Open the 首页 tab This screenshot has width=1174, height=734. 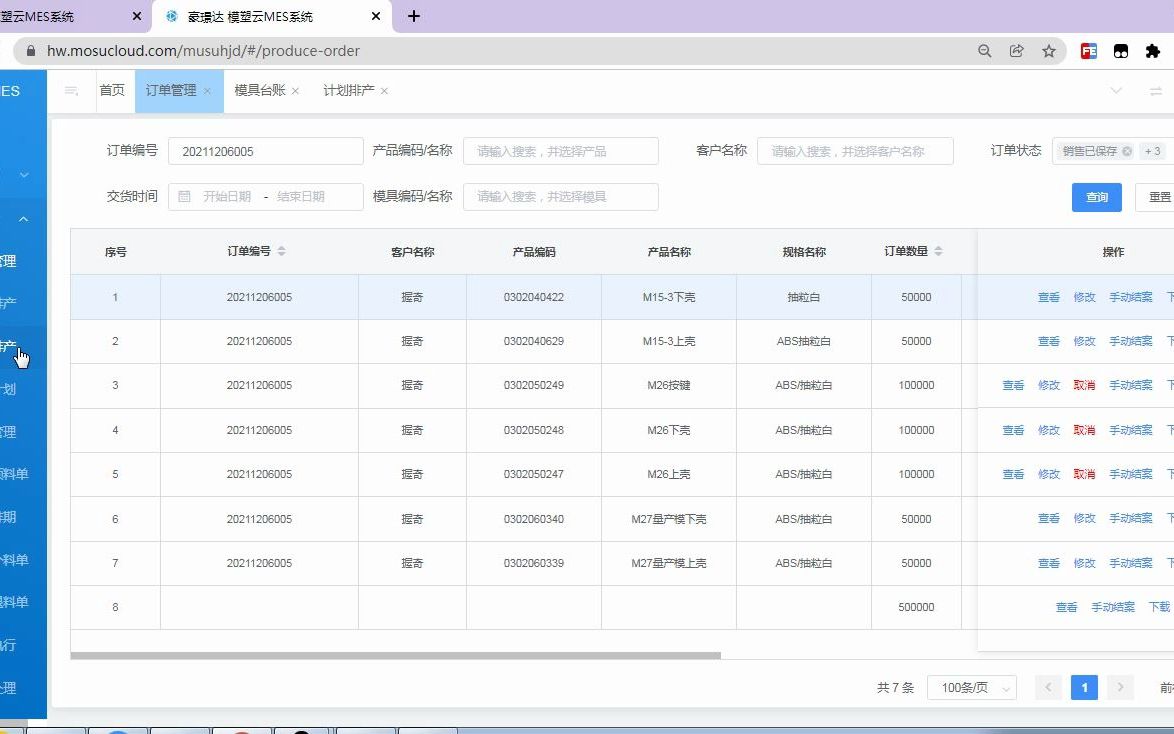click(x=112, y=90)
